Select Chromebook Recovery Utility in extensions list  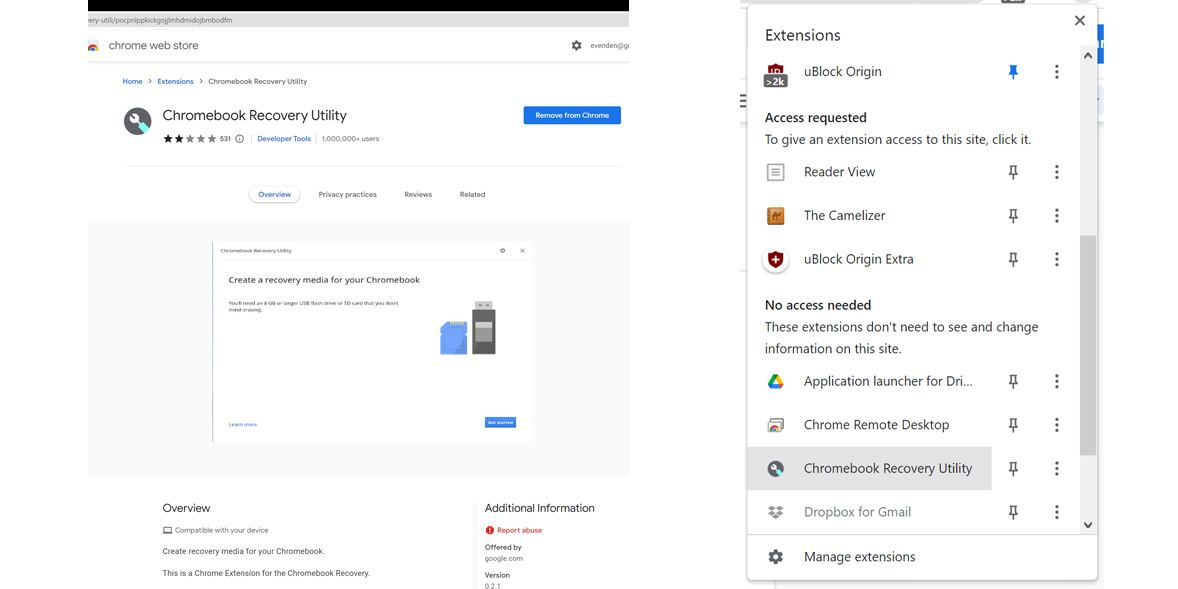pos(869,469)
